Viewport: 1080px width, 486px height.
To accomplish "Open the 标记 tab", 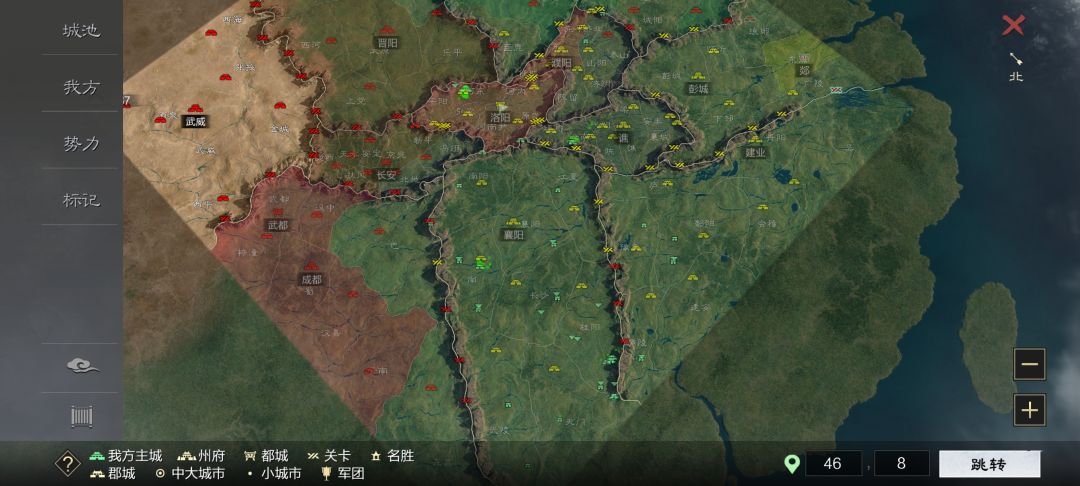I will coord(82,200).
